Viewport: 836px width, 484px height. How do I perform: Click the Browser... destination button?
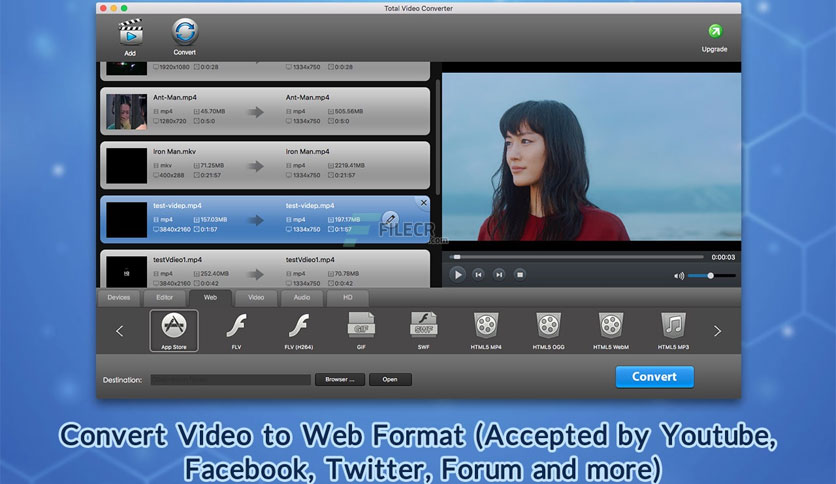click(x=340, y=380)
